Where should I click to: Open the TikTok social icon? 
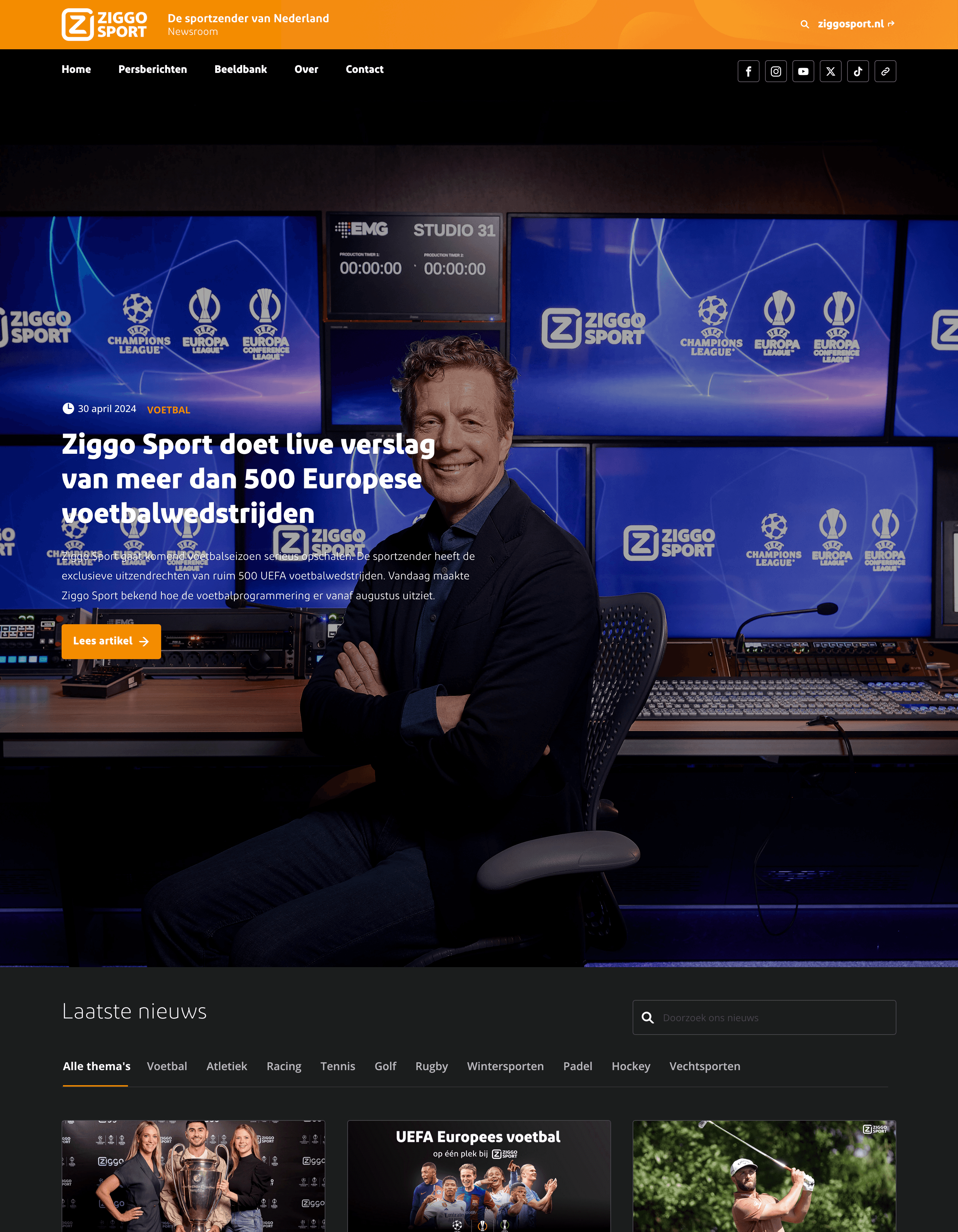coord(858,72)
